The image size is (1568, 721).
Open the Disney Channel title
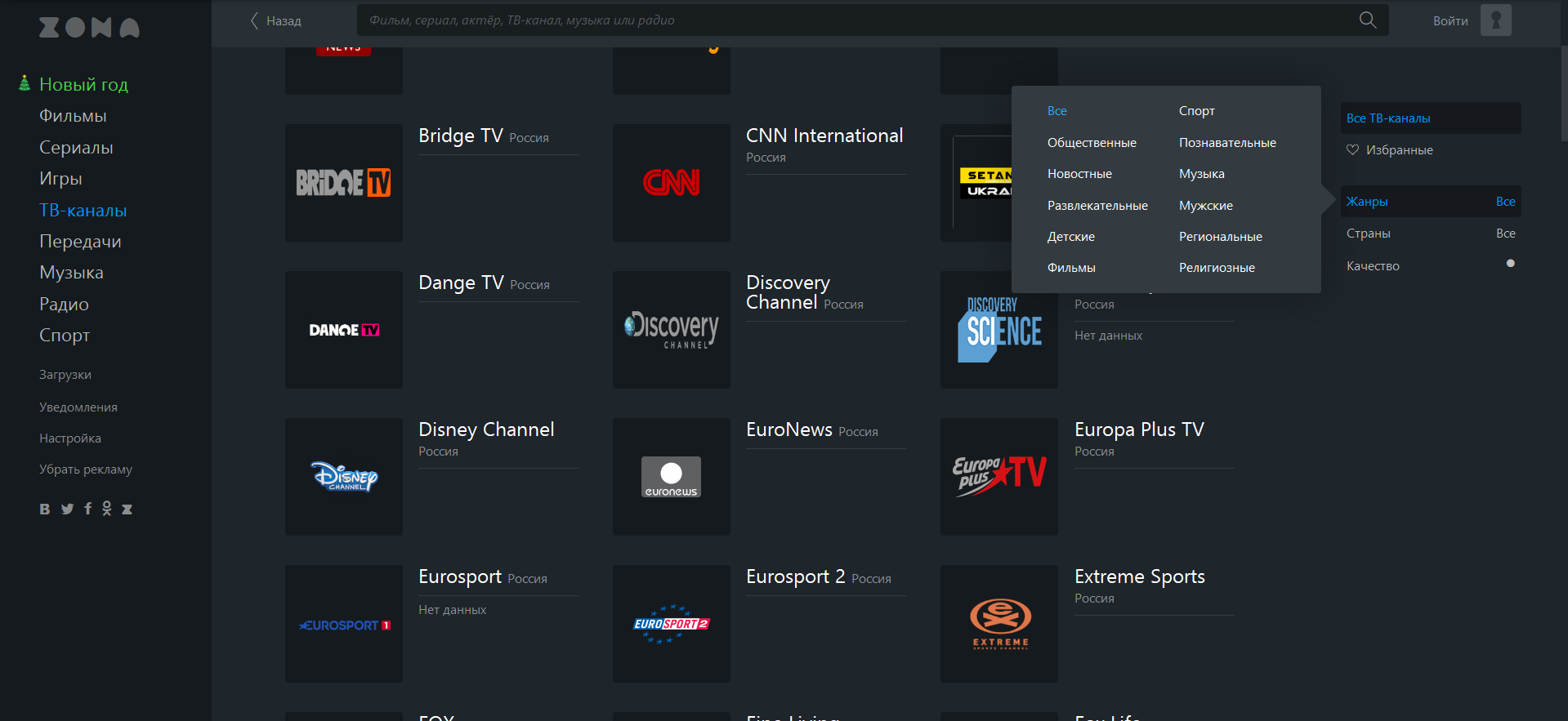click(486, 429)
